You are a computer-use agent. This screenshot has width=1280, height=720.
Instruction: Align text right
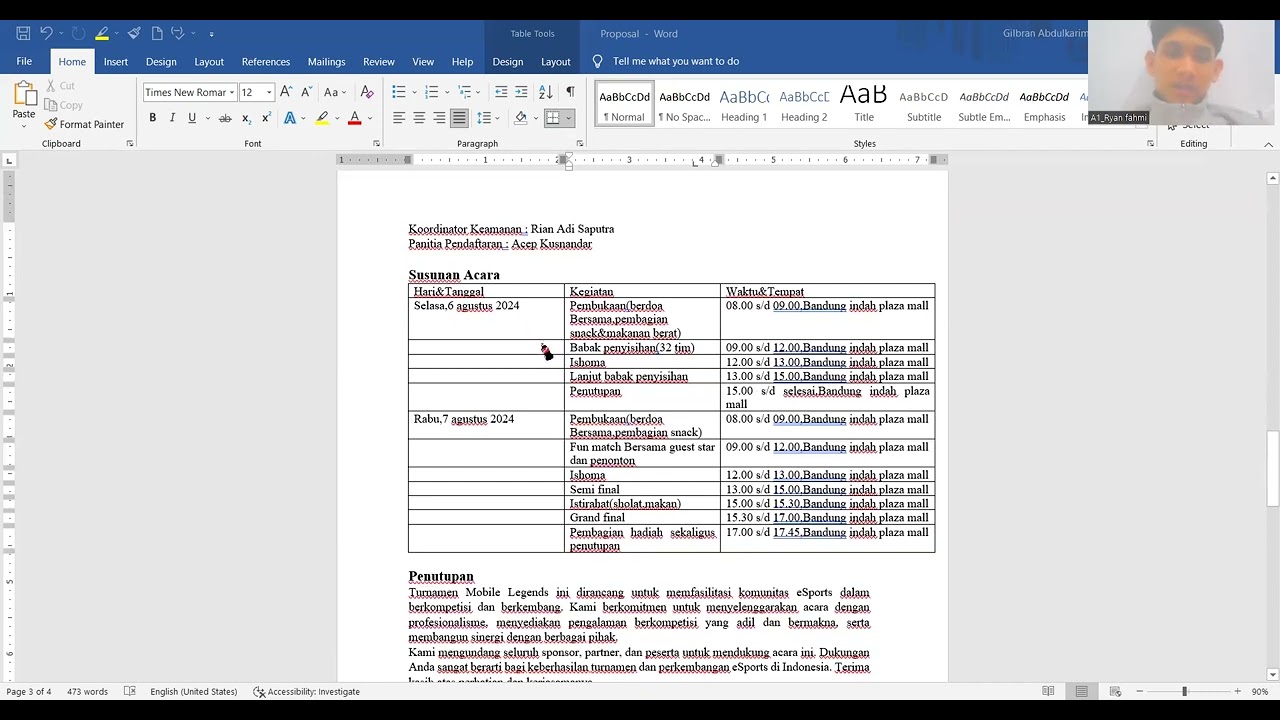438,118
